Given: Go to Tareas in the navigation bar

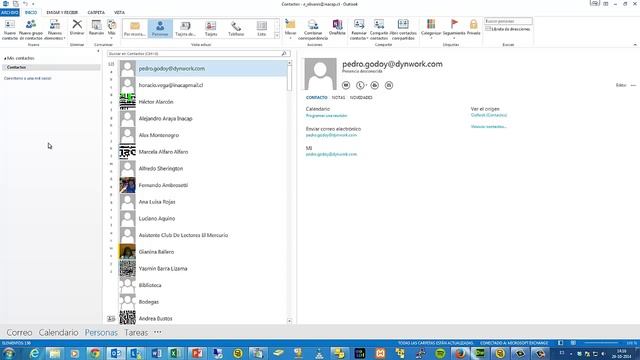Looking at the screenshot, I should 136,333.
